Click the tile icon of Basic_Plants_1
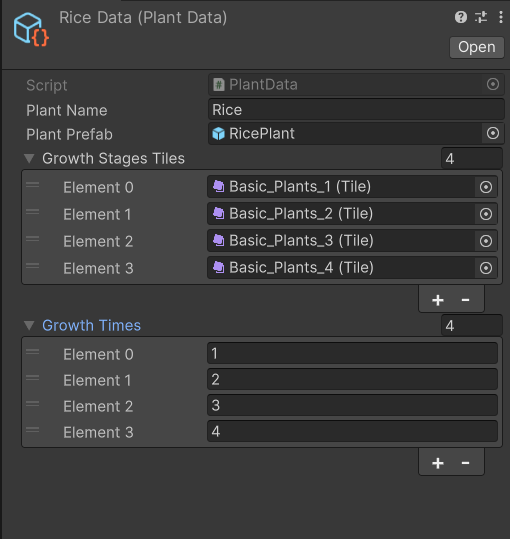 (219, 186)
